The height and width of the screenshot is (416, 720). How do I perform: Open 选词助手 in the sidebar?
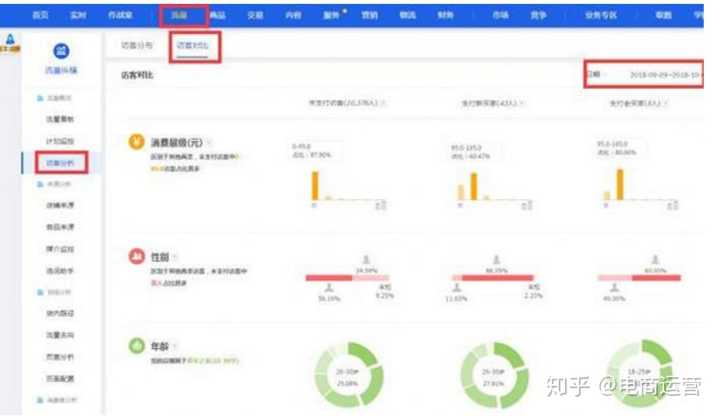pos(60,271)
